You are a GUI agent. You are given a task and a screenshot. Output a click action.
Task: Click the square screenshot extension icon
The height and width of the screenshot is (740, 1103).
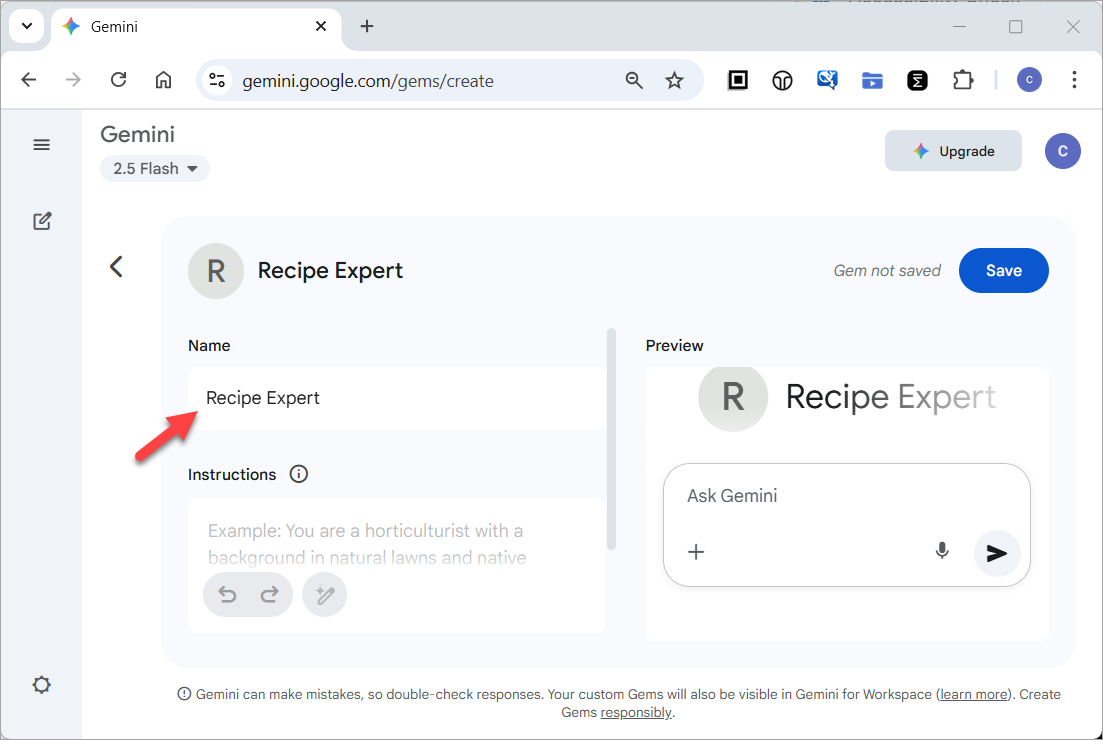point(737,80)
